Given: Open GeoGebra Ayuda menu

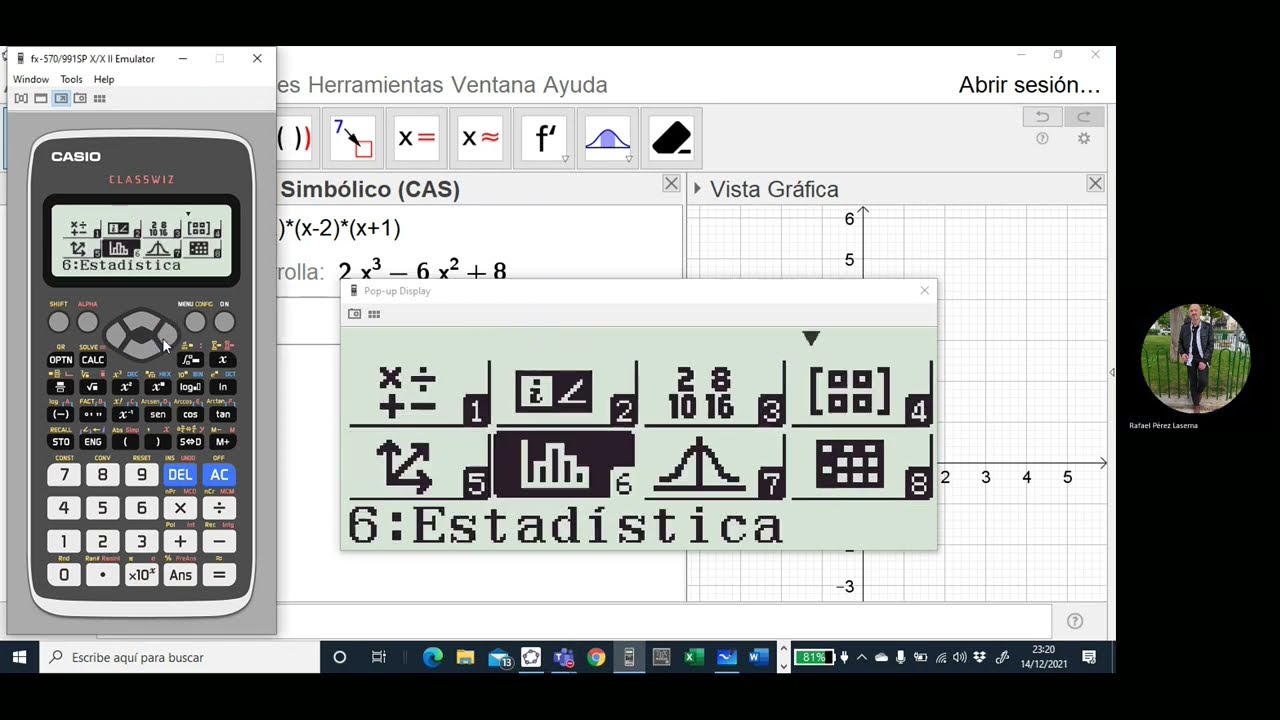Looking at the screenshot, I should (575, 85).
